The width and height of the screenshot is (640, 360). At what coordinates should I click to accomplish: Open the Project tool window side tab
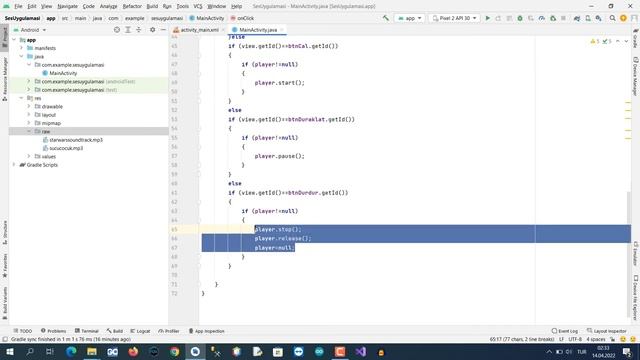point(4,38)
